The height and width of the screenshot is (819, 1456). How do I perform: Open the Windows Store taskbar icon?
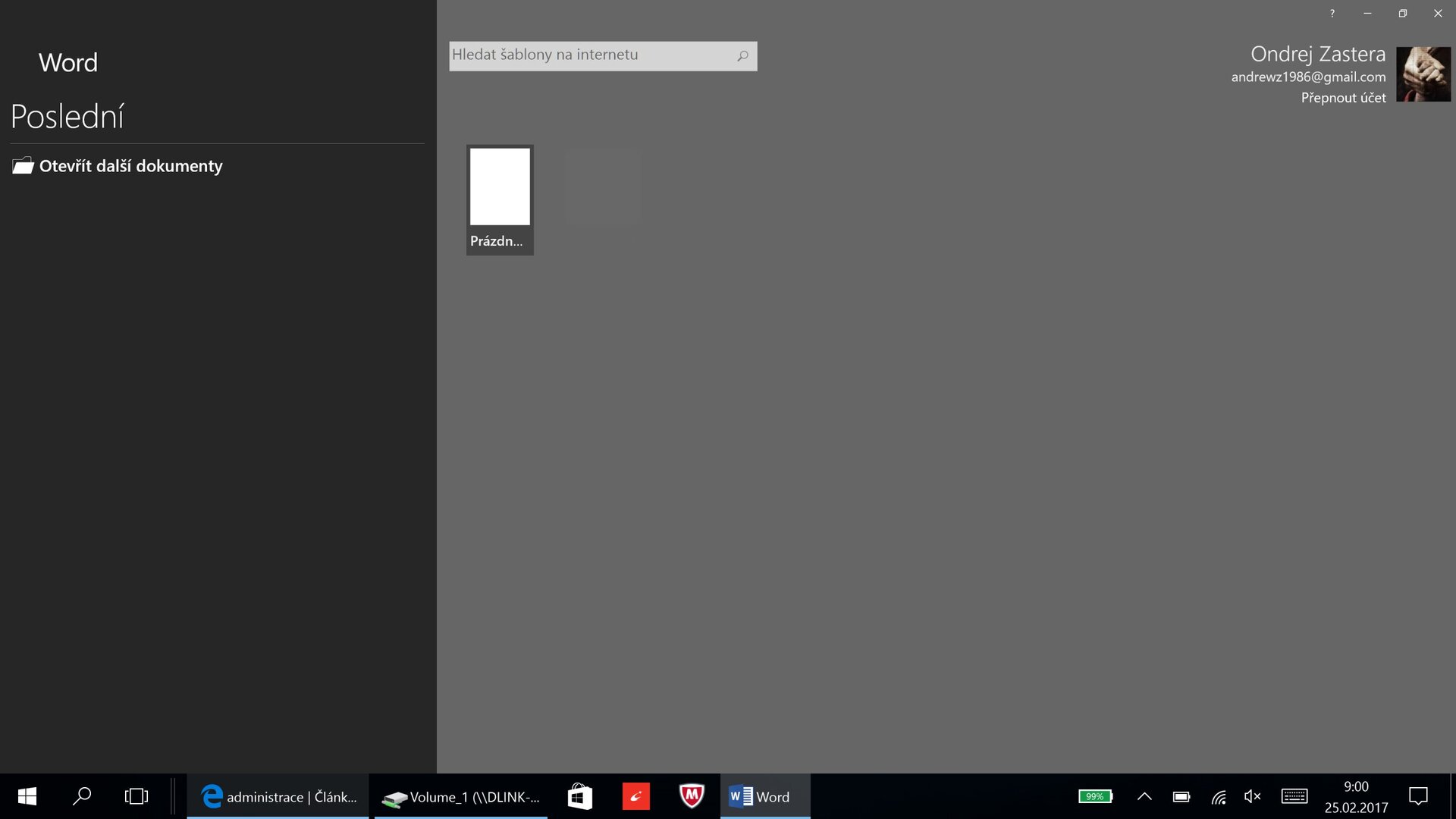coord(579,796)
